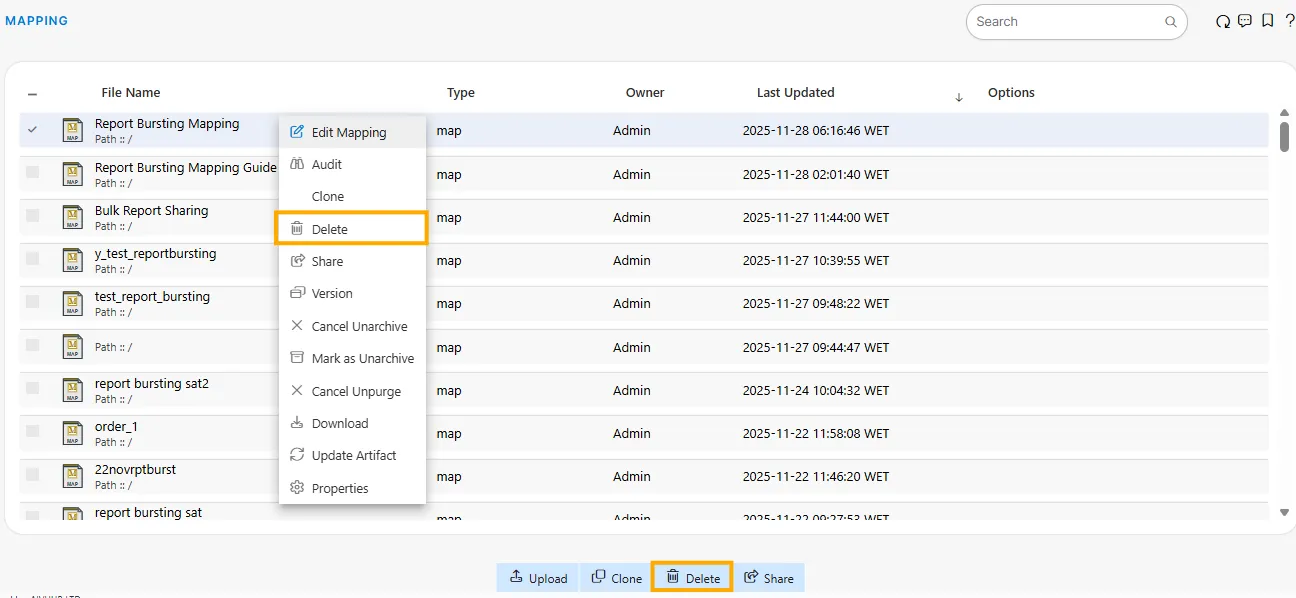Click the scrollbar up arrow
Image resolution: width=1296 pixels, height=598 pixels.
pyautogui.click(x=1284, y=113)
